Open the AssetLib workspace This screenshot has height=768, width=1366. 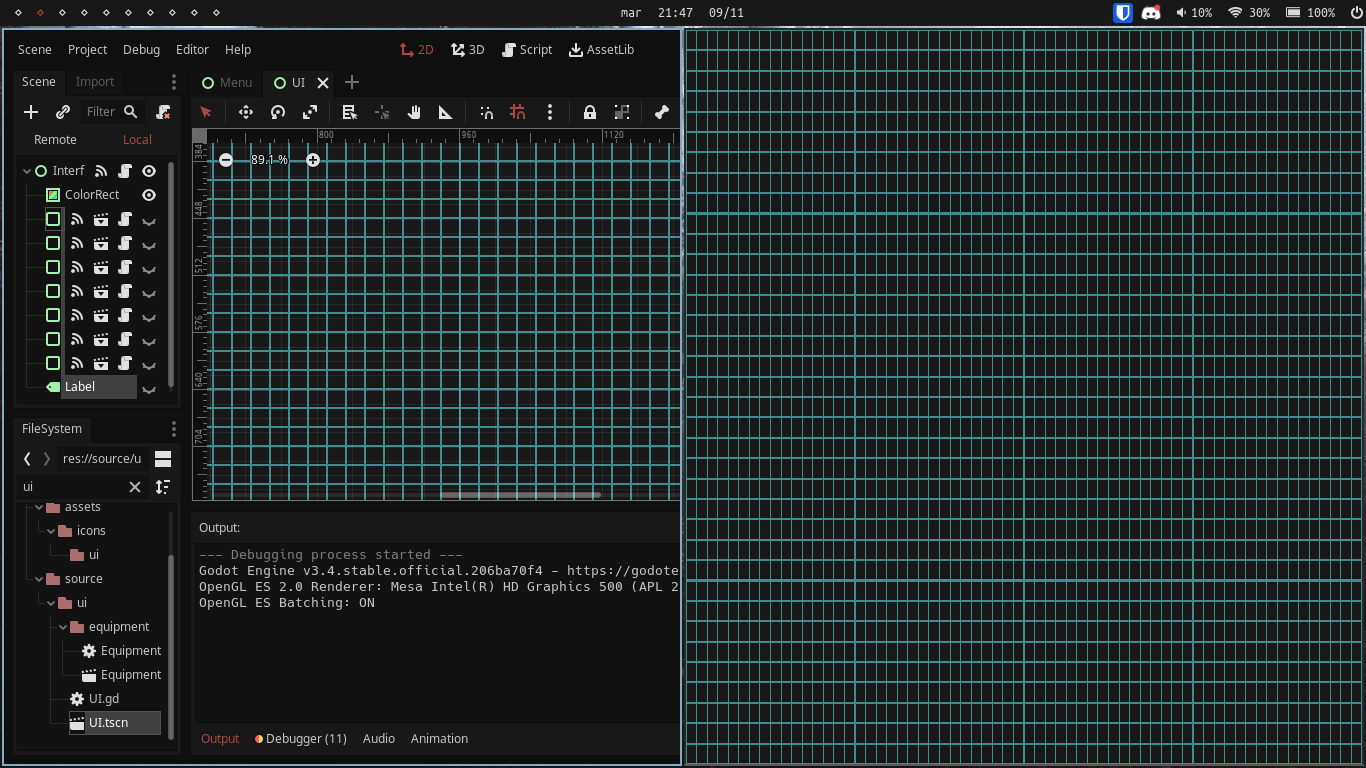point(601,50)
